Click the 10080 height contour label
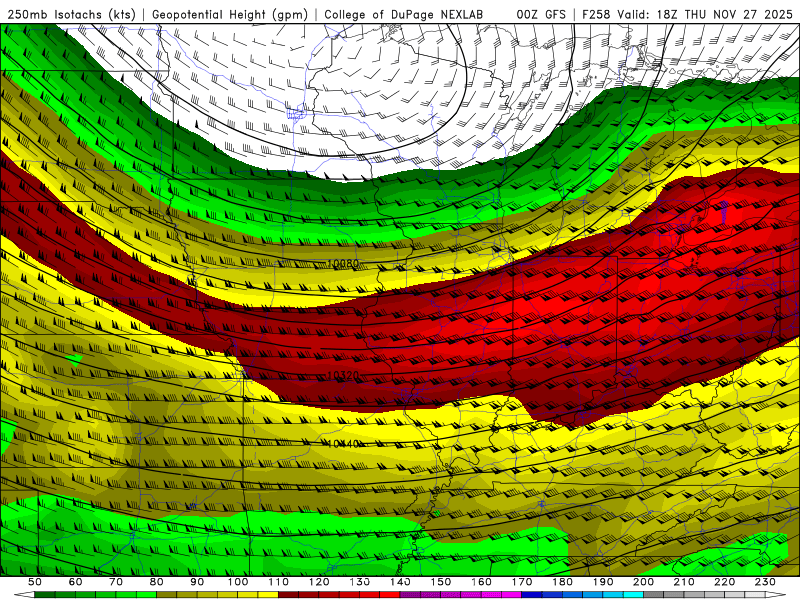800x600 pixels. coord(343,264)
